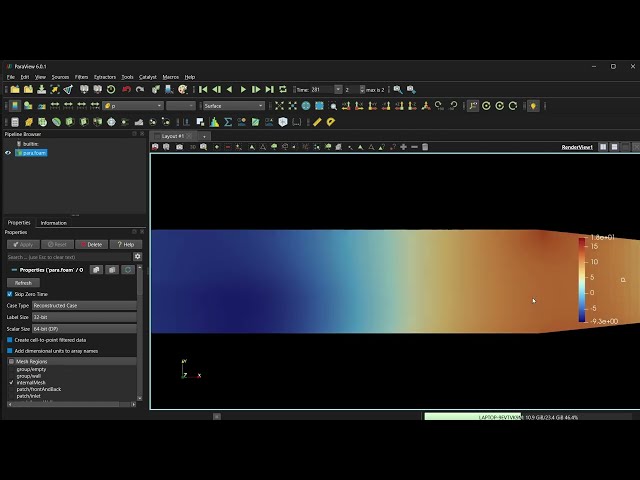
Task: Click the Refresh button
Action: 23,282
